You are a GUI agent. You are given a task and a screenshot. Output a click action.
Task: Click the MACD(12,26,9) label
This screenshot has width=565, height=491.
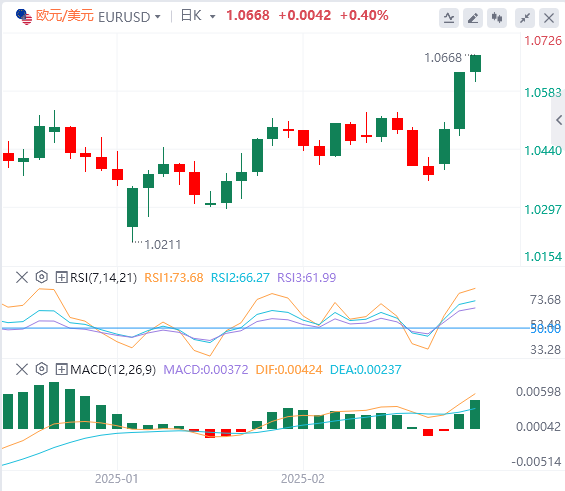[x=113, y=370]
